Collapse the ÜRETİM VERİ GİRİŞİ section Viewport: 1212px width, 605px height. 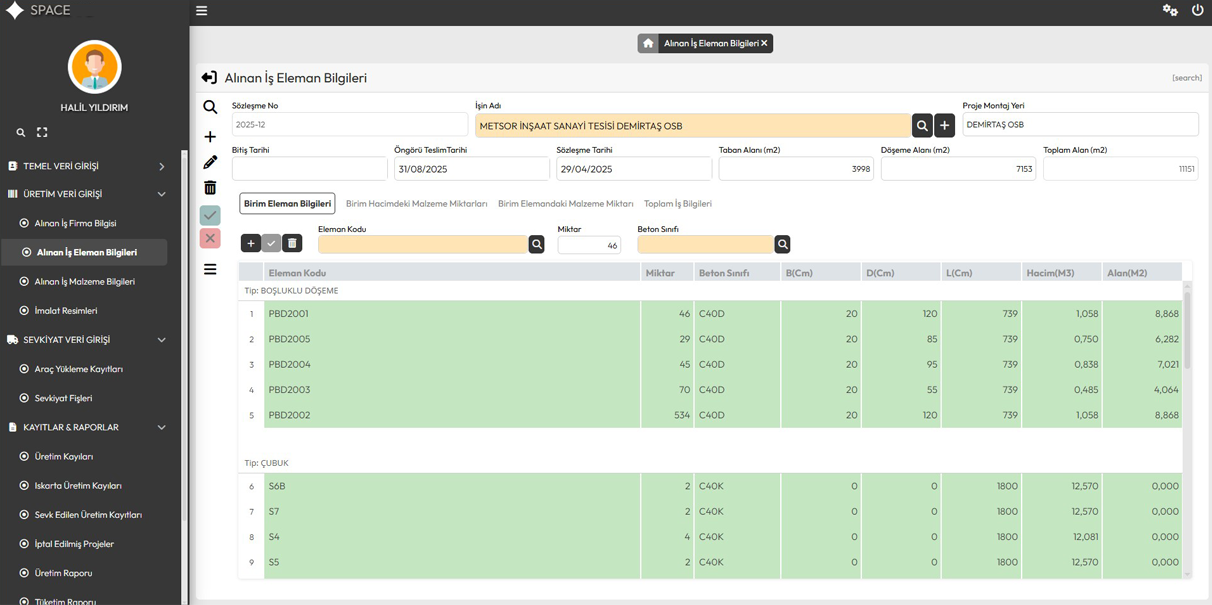[161, 194]
